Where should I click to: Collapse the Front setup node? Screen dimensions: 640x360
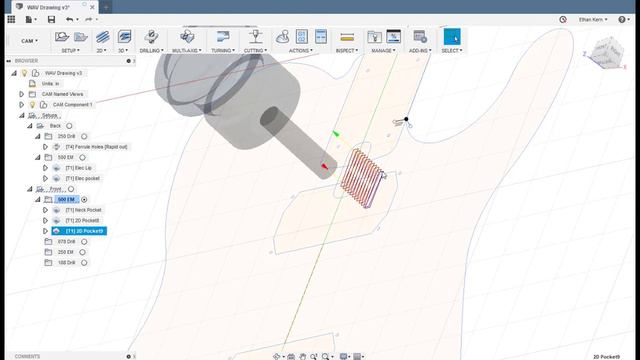pos(29,189)
